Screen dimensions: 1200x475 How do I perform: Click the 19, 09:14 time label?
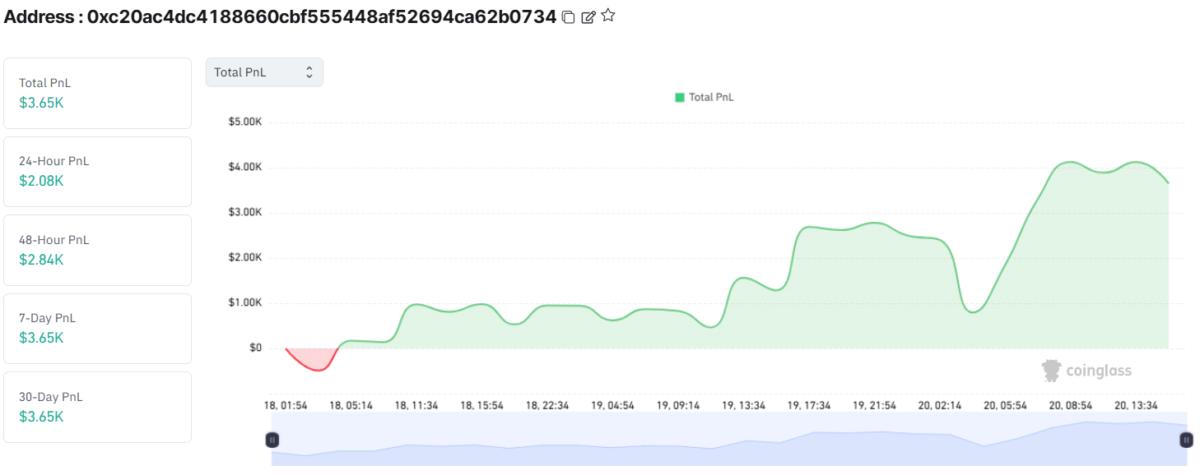[x=679, y=405]
